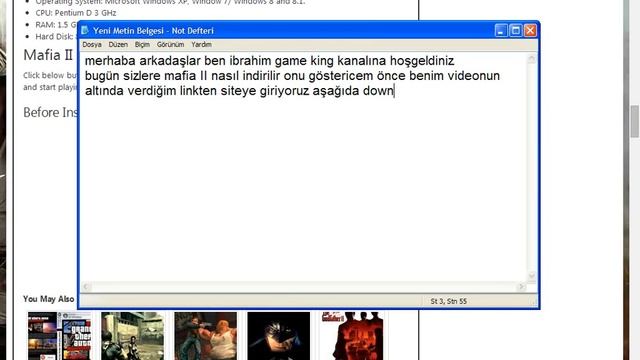Click in the Notepad text area after 'down'
Image resolution: width=640 pixels, height=360 pixels.
396,91
